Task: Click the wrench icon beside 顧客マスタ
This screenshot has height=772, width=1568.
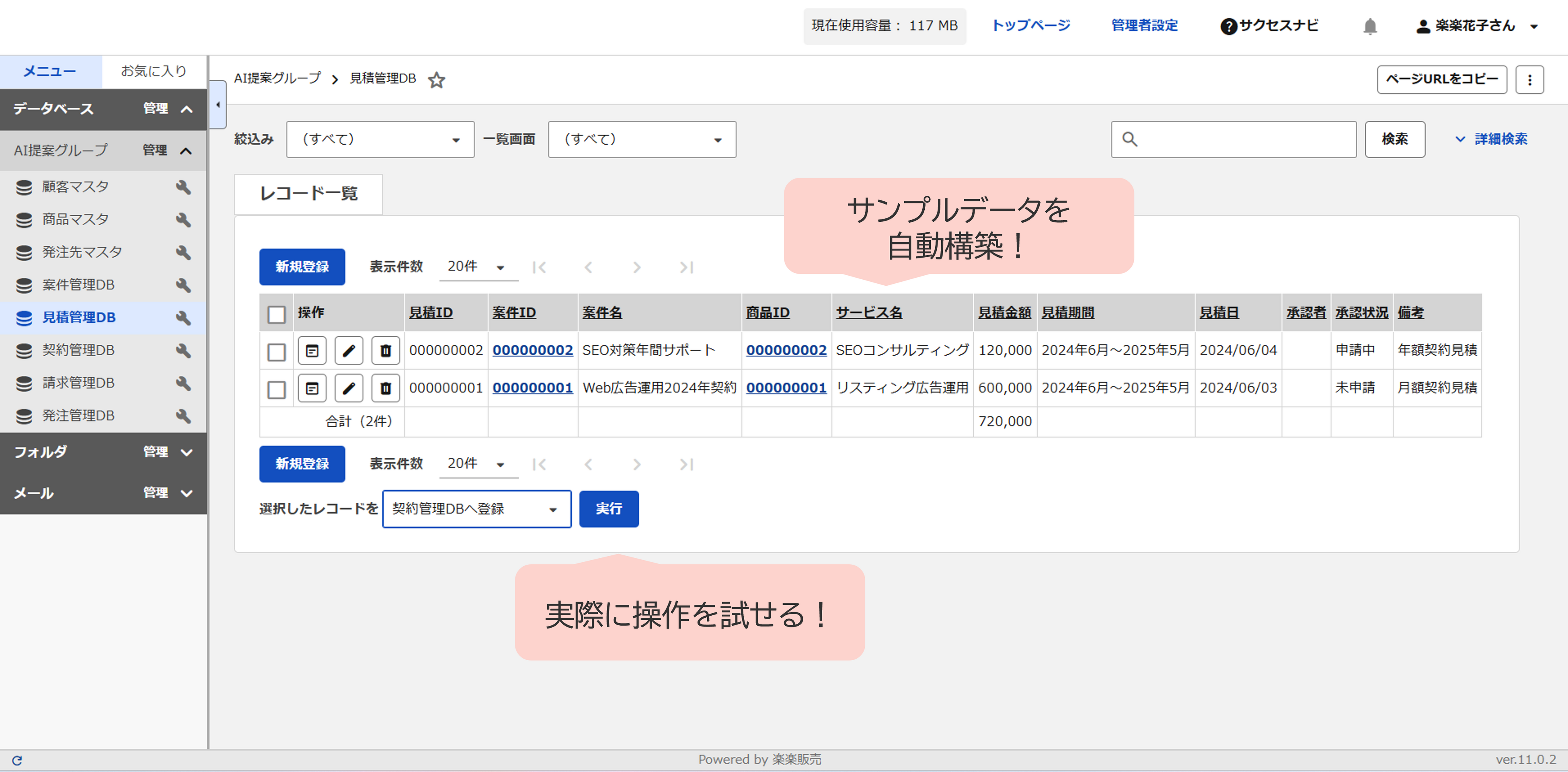Action: [x=183, y=187]
